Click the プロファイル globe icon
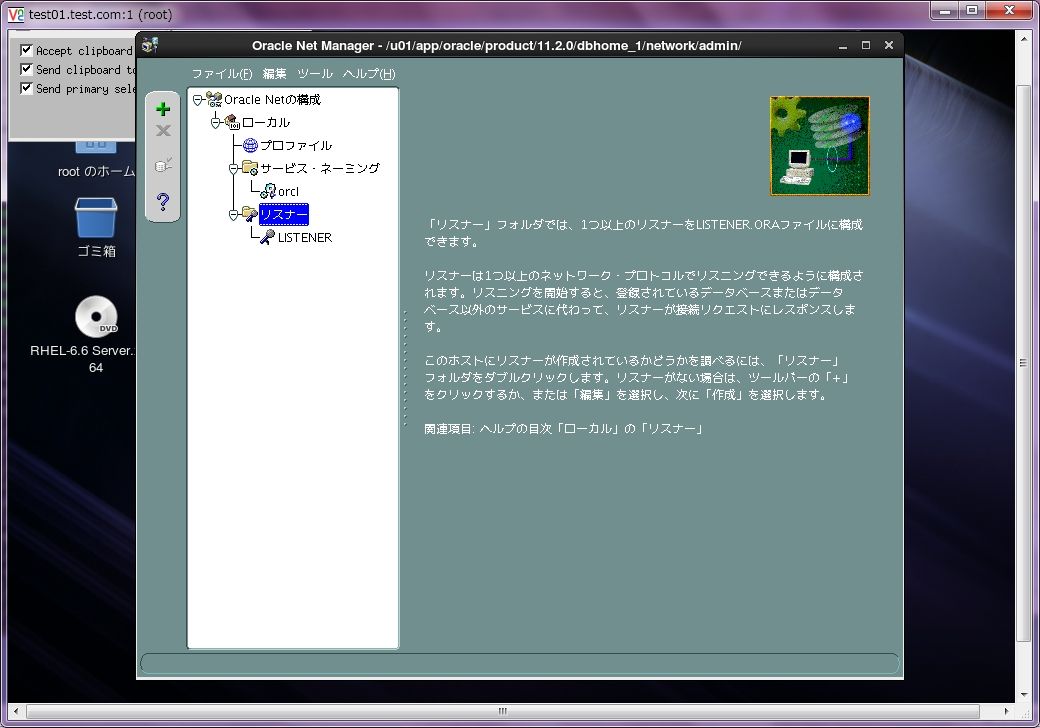The height and width of the screenshot is (728, 1040). tap(250, 145)
